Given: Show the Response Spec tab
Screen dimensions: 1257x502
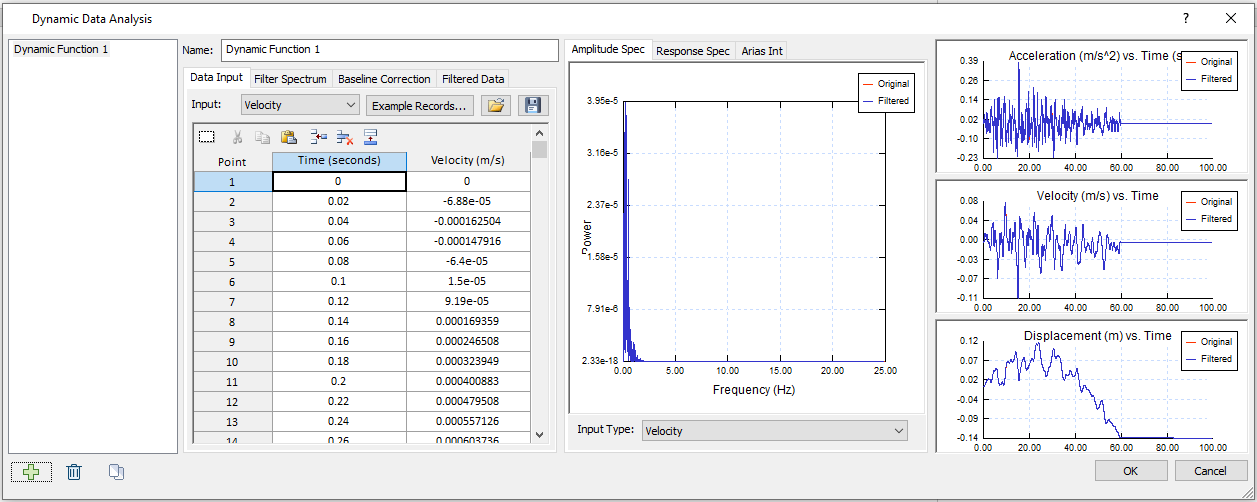Looking at the screenshot, I should (692, 51).
